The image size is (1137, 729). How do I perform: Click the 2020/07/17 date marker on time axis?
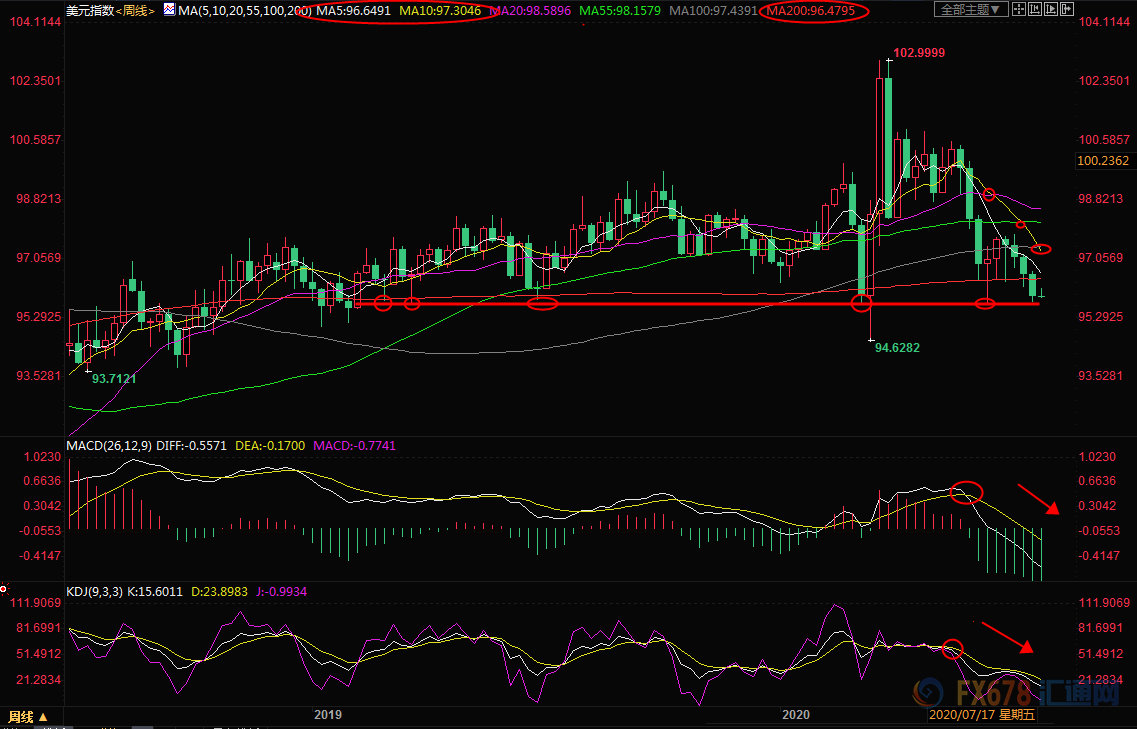(x=982, y=715)
